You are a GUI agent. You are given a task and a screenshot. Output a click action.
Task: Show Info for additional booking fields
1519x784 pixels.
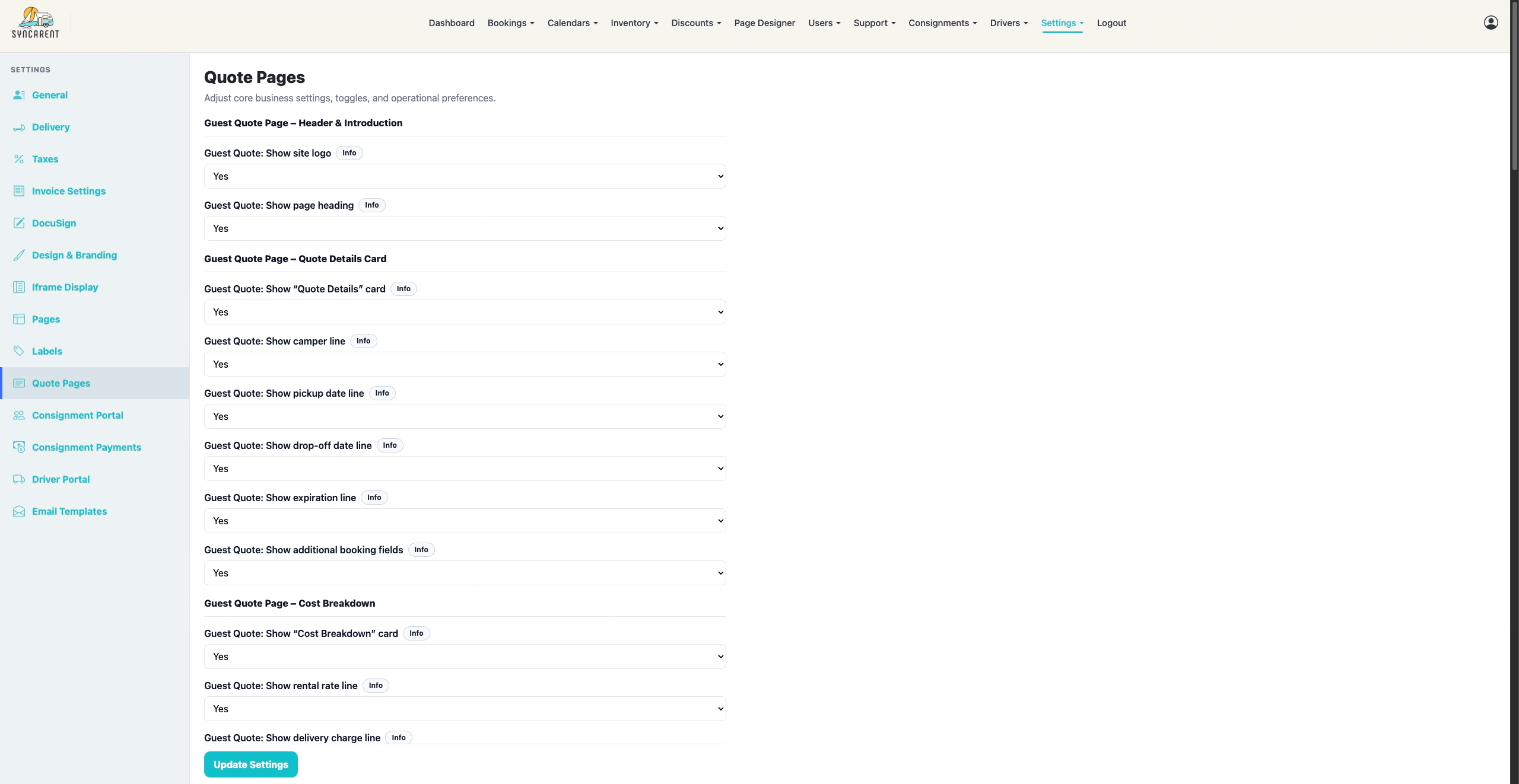[x=421, y=550]
